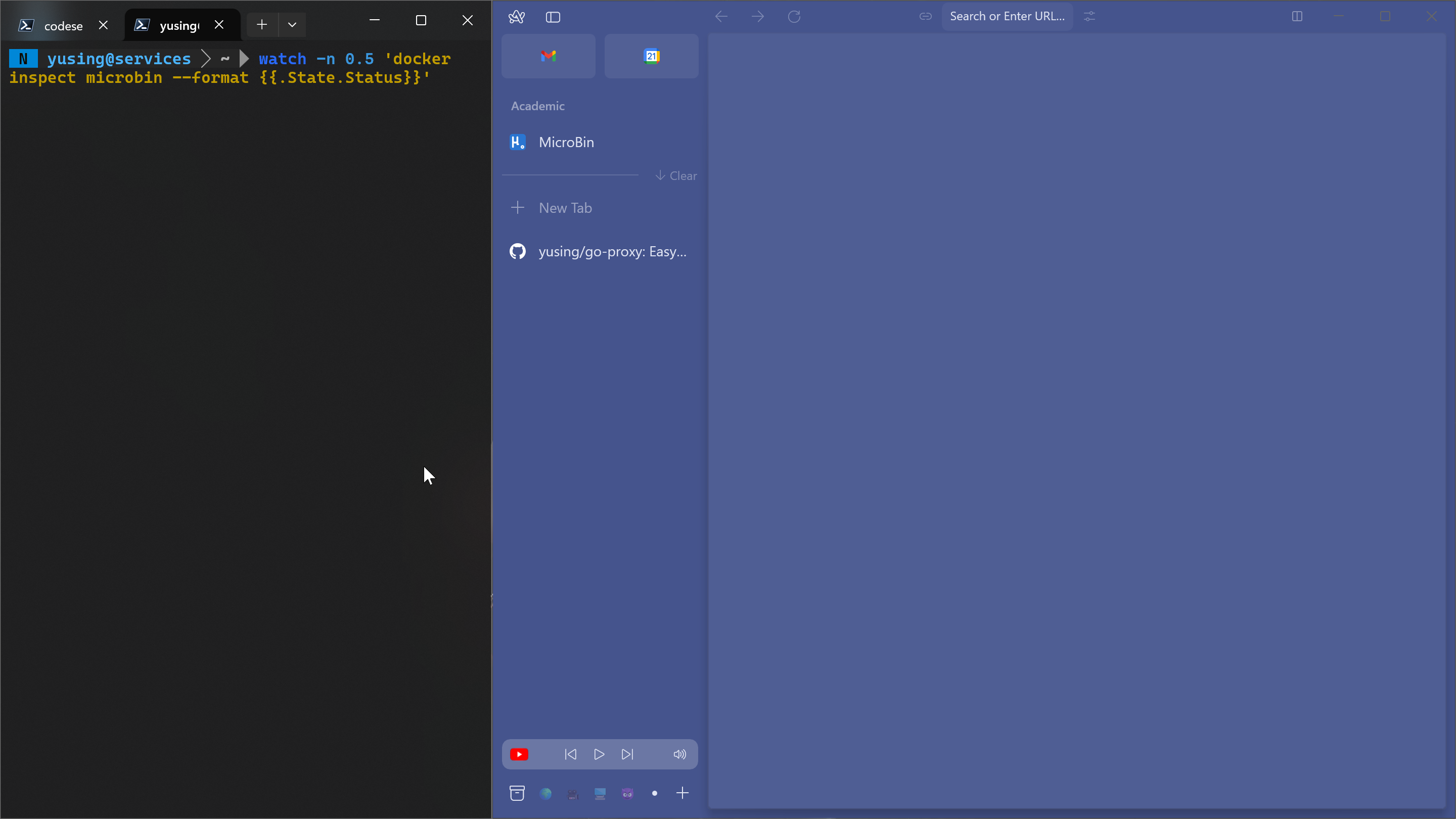Toggle split view in the top right
Image resolution: width=1456 pixels, height=819 pixels.
point(1298,16)
